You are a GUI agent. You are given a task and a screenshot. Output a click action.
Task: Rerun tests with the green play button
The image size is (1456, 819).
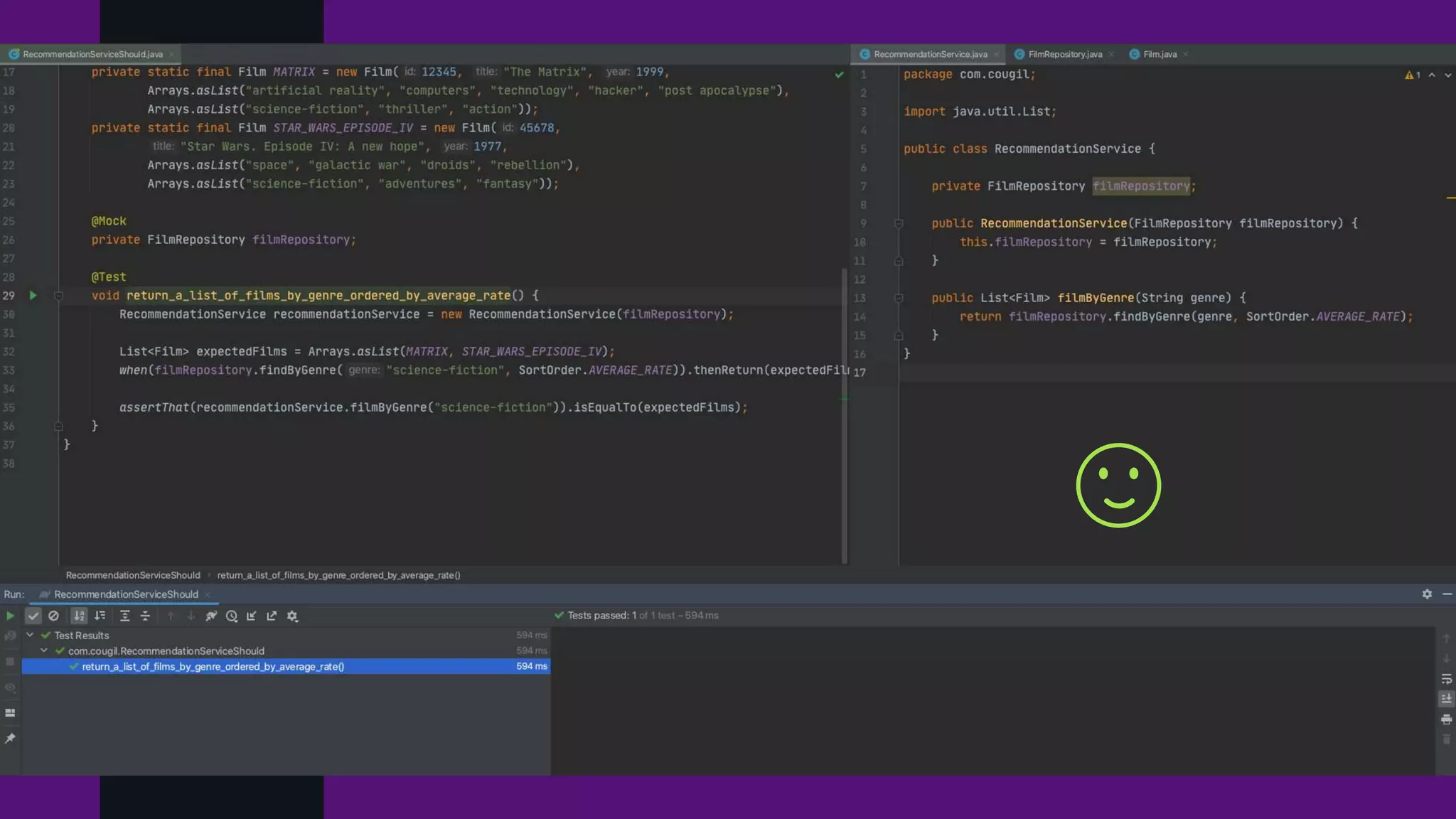click(x=10, y=616)
